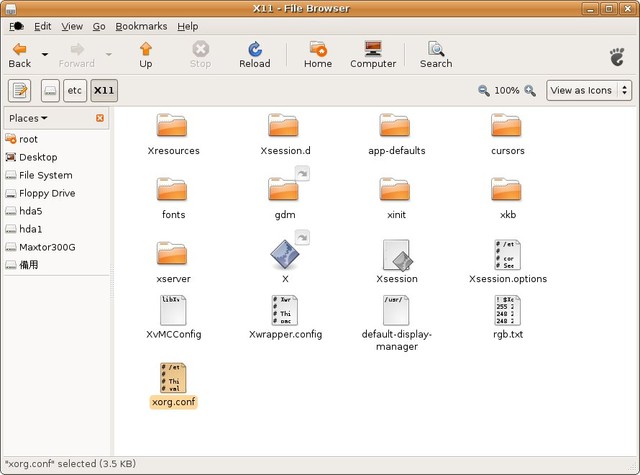
Task: Open the Go menu
Action: [x=99, y=26]
